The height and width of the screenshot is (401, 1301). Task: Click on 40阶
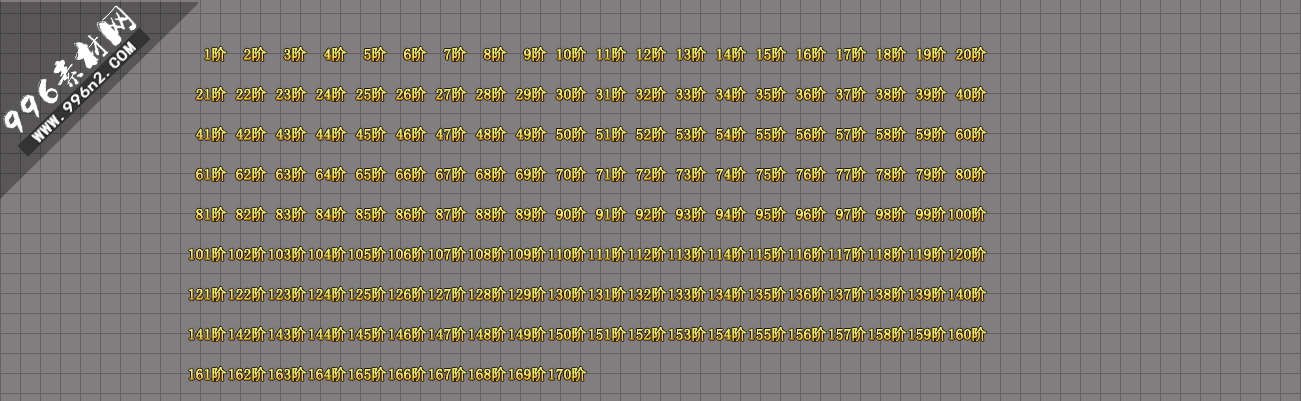pyautogui.click(x=971, y=95)
